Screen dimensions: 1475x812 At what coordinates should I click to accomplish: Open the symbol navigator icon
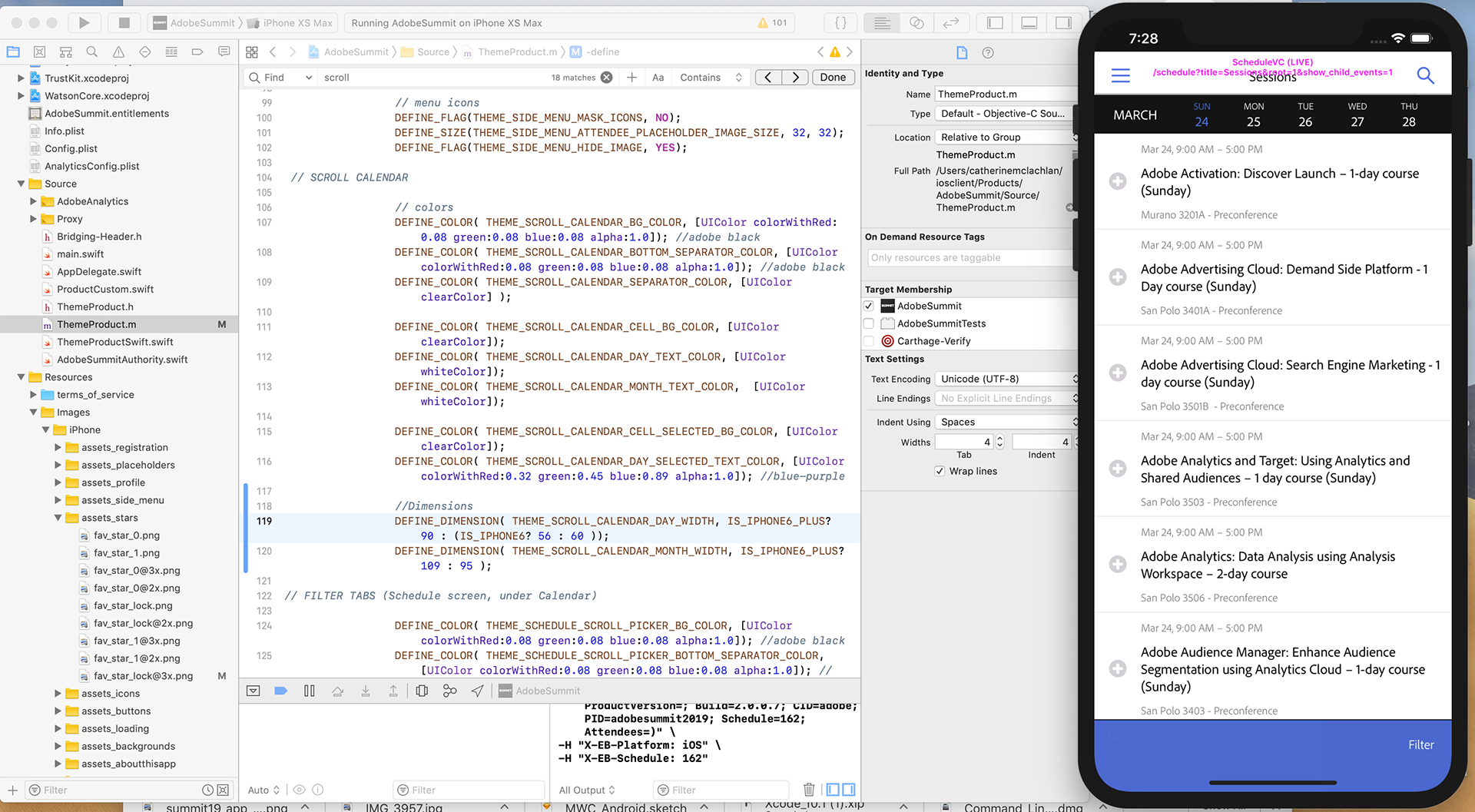pos(66,52)
